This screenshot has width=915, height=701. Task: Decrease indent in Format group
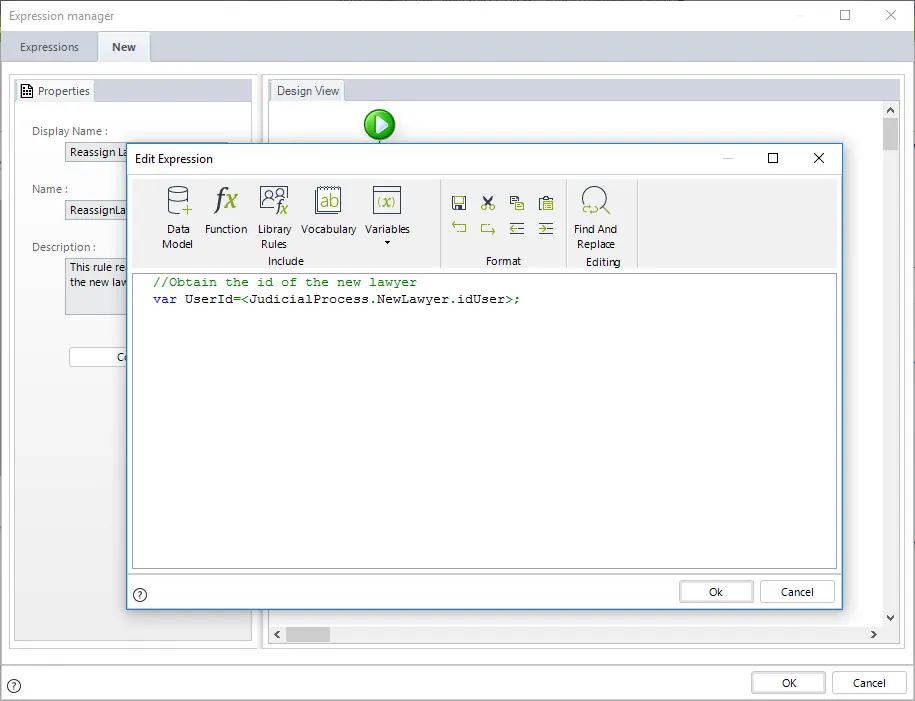pos(516,228)
